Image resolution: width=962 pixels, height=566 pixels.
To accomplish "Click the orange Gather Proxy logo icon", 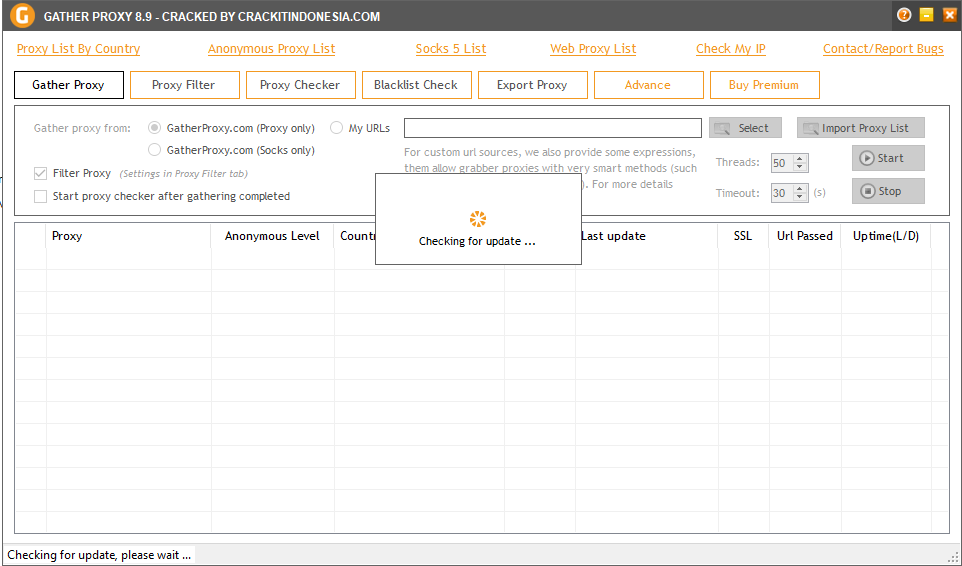I will [x=21, y=16].
